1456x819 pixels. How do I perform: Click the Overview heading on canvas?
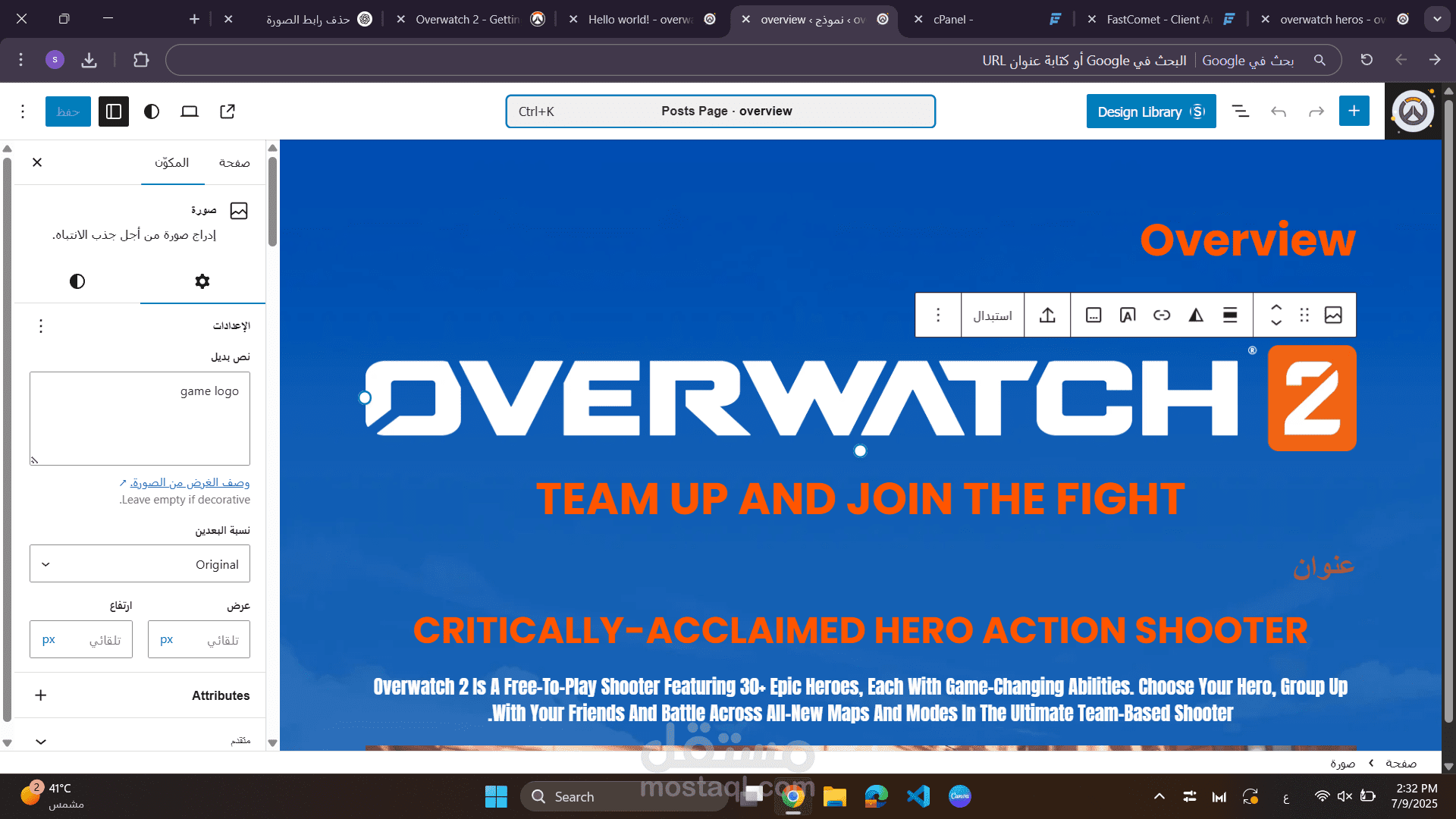(x=1247, y=240)
